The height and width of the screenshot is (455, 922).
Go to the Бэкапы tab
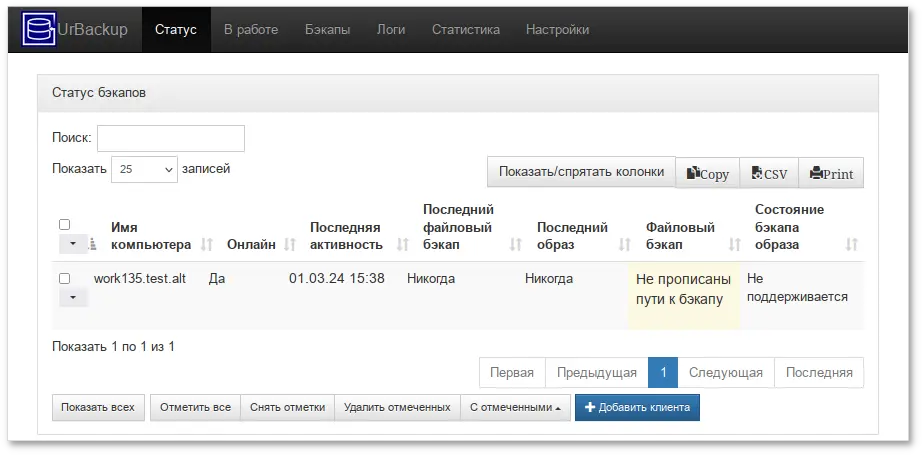328,29
